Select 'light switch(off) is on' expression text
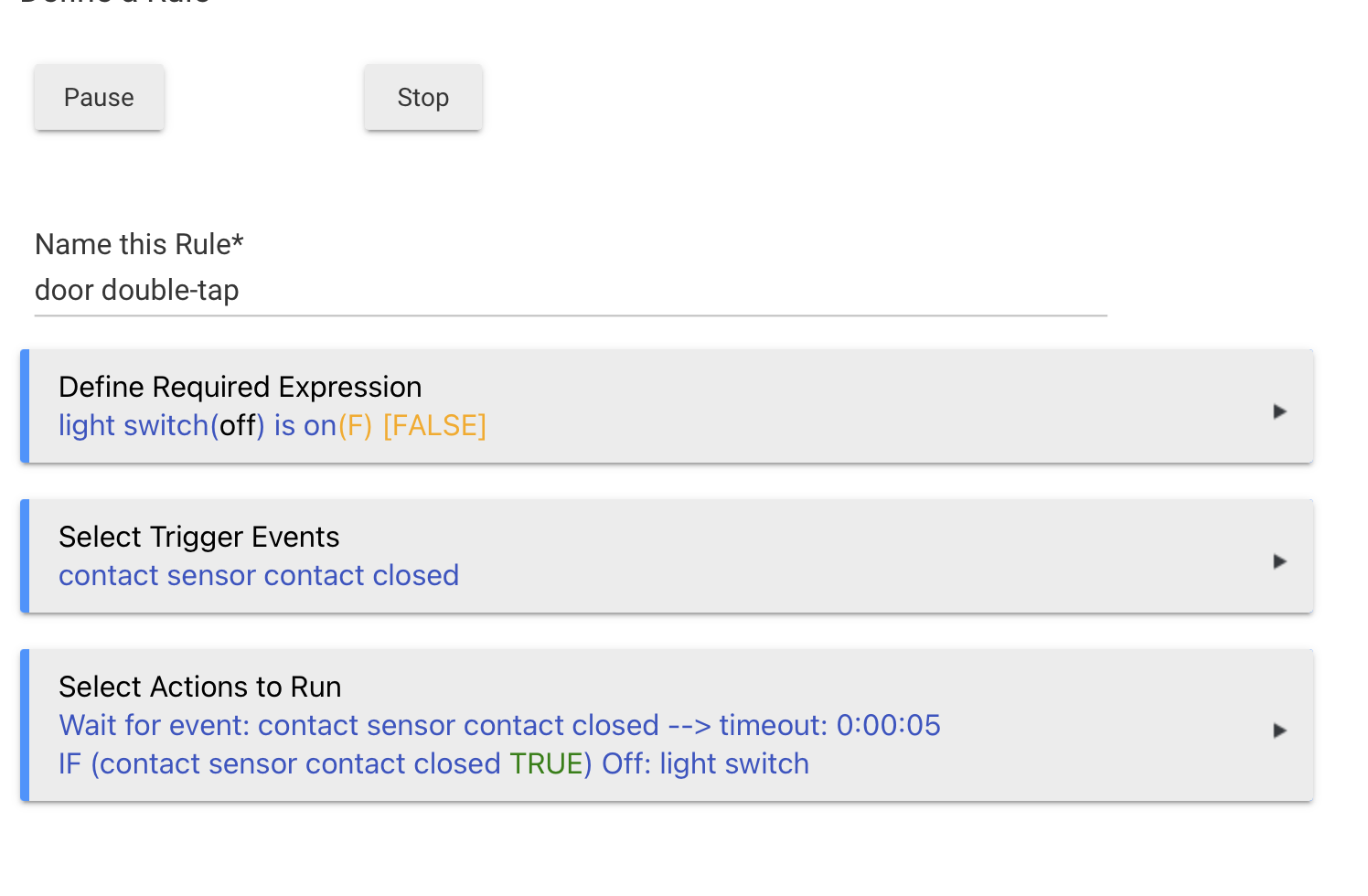The width and height of the screenshot is (1368, 896). coord(198,426)
